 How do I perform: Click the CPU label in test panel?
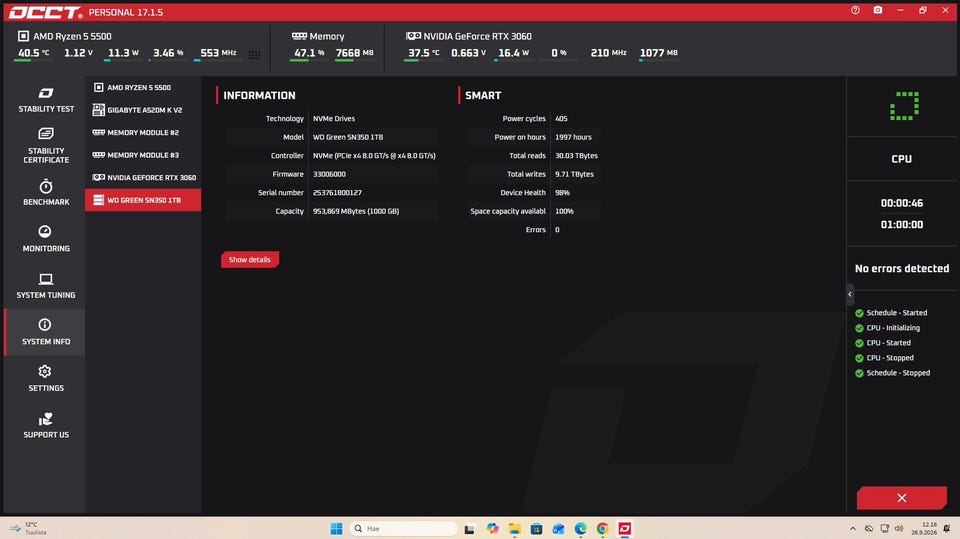pos(901,159)
